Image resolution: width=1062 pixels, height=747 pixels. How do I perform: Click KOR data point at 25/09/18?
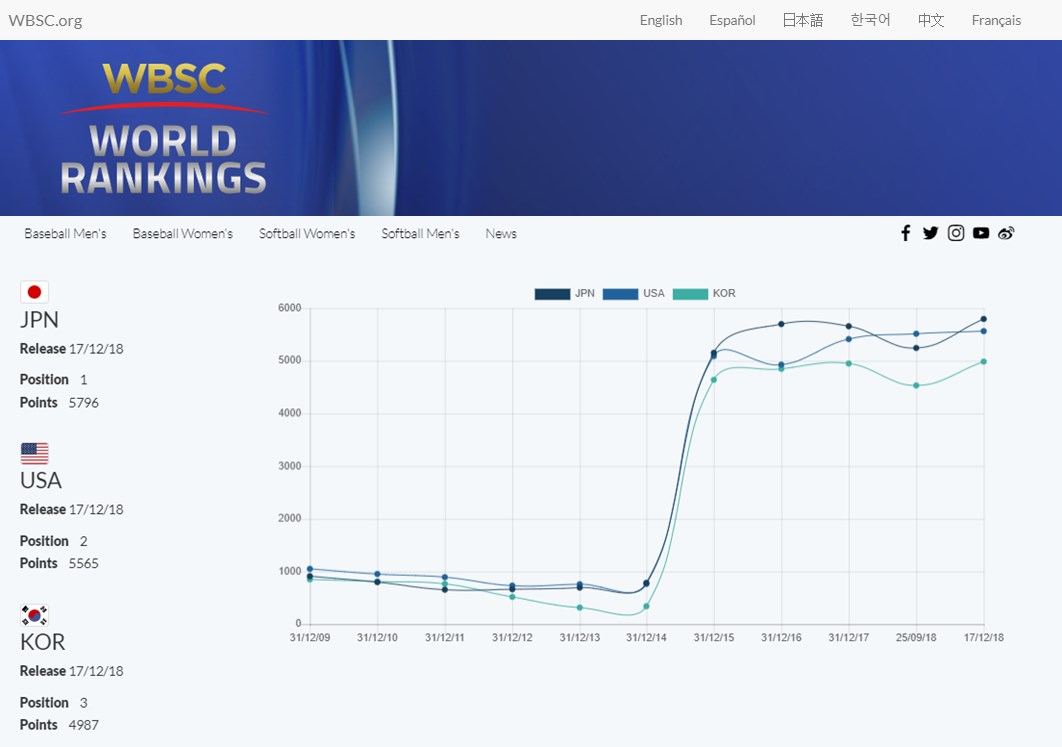coord(916,385)
